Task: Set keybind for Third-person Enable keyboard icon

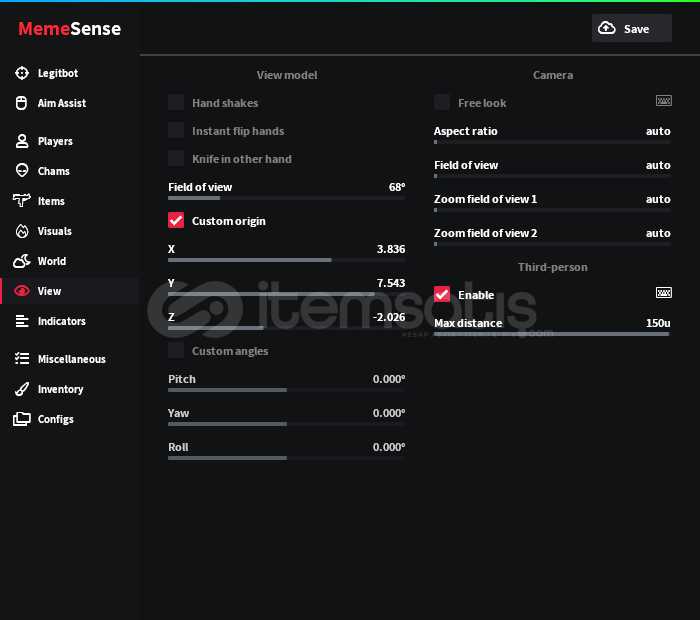Action: [663, 293]
